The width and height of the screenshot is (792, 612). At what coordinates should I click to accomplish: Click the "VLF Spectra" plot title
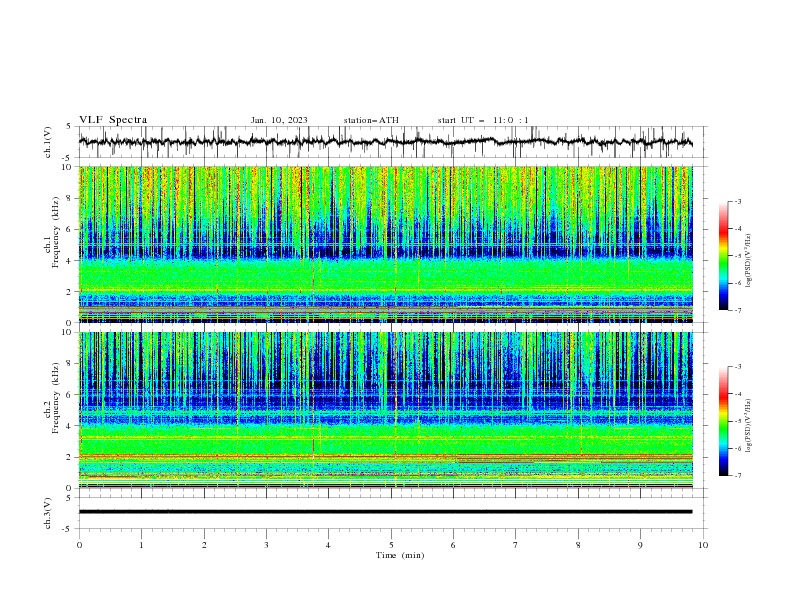(x=113, y=120)
